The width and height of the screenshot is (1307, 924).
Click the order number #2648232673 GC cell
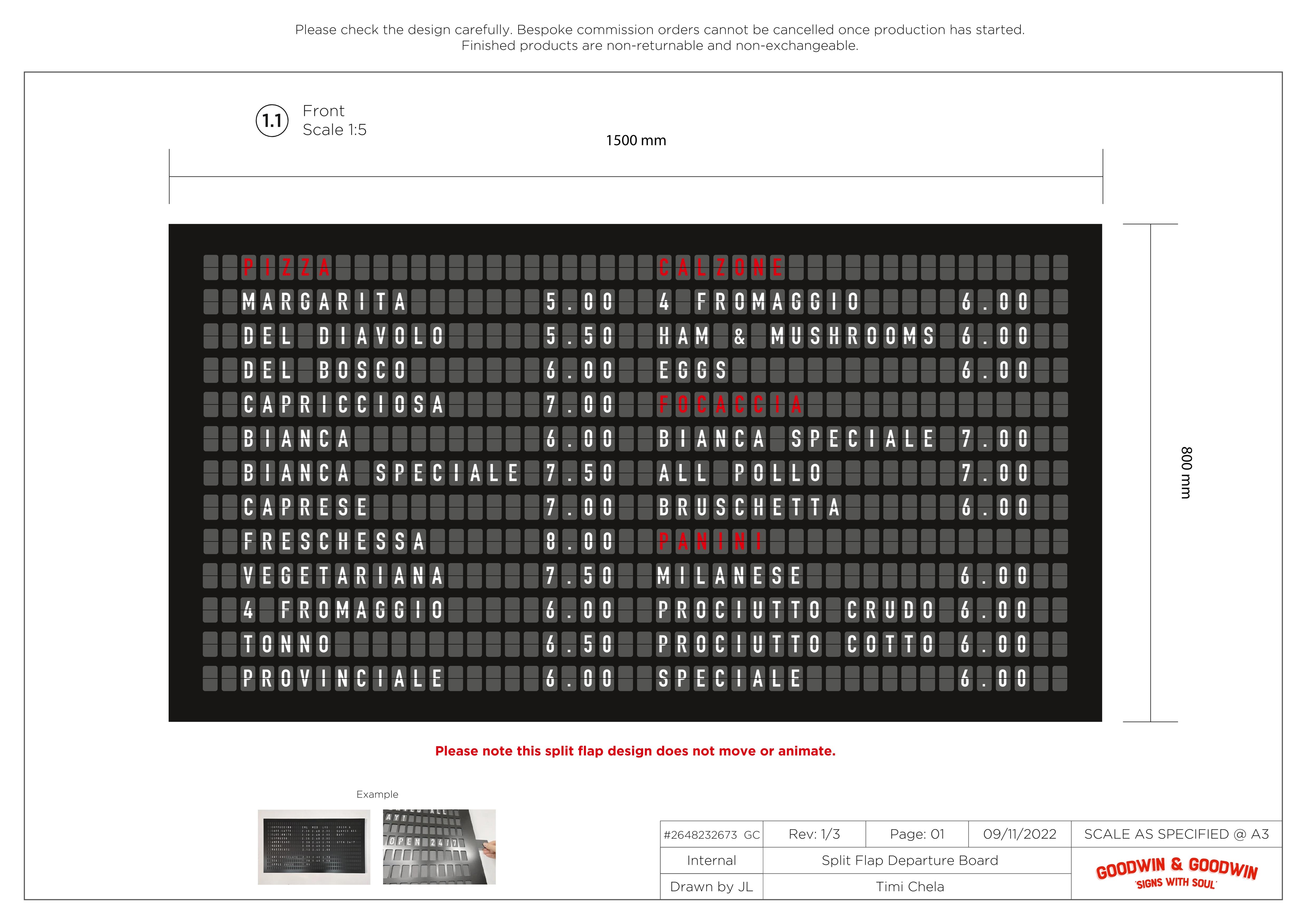point(712,835)
